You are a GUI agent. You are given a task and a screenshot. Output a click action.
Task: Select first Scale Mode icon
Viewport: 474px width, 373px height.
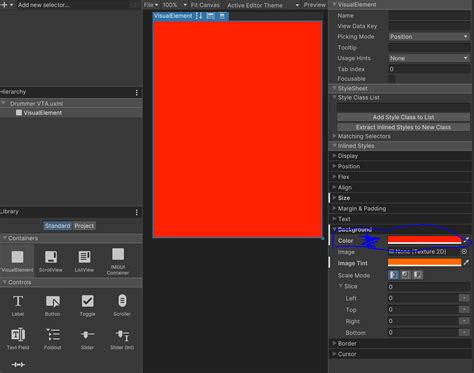coord(394,275)
